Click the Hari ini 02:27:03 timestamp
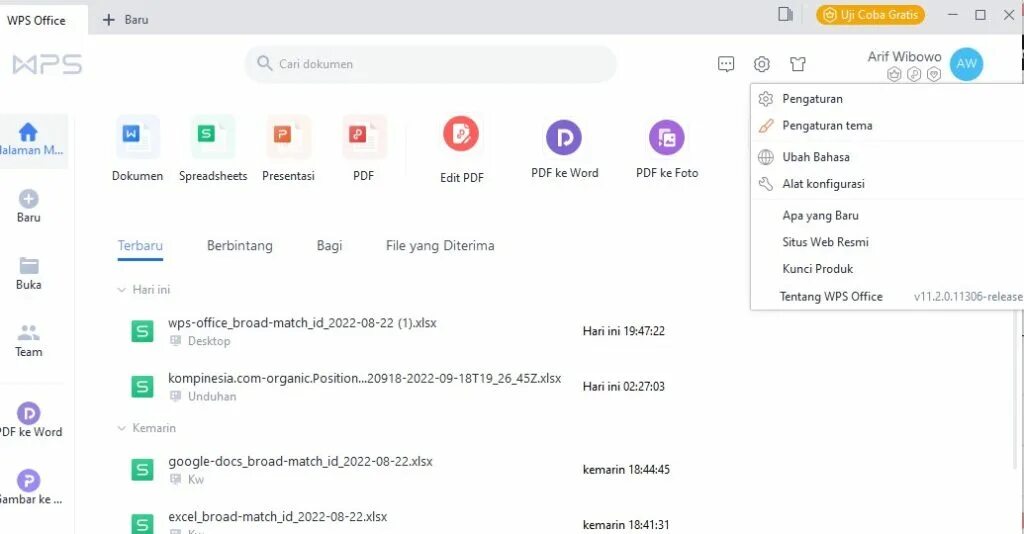The height and width of the screenshot is (534, 1024). click(x=624, y=386)
